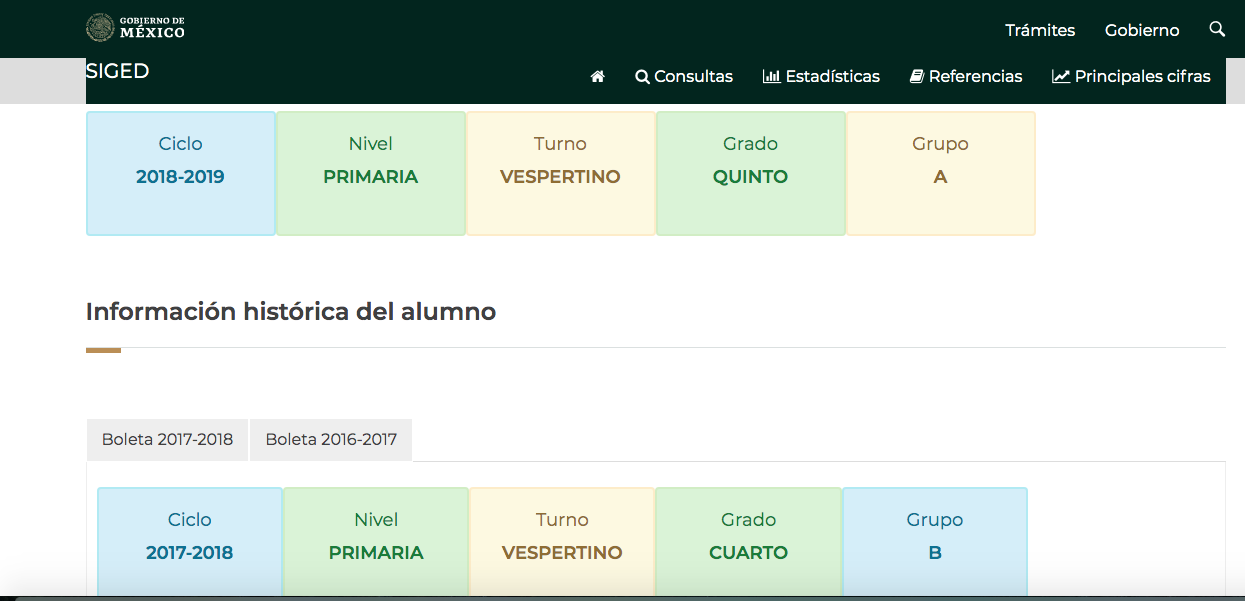The image size is (1245, 601).
Task: Open the Gobierno link
Action: [x=1142, y=30]
